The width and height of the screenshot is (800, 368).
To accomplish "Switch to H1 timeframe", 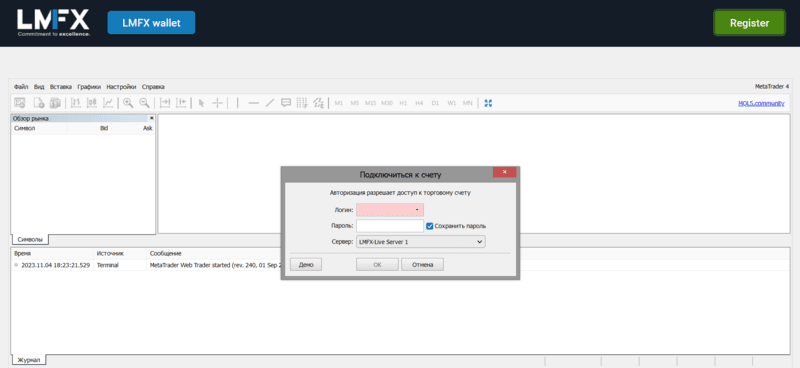I will (403, 103).
